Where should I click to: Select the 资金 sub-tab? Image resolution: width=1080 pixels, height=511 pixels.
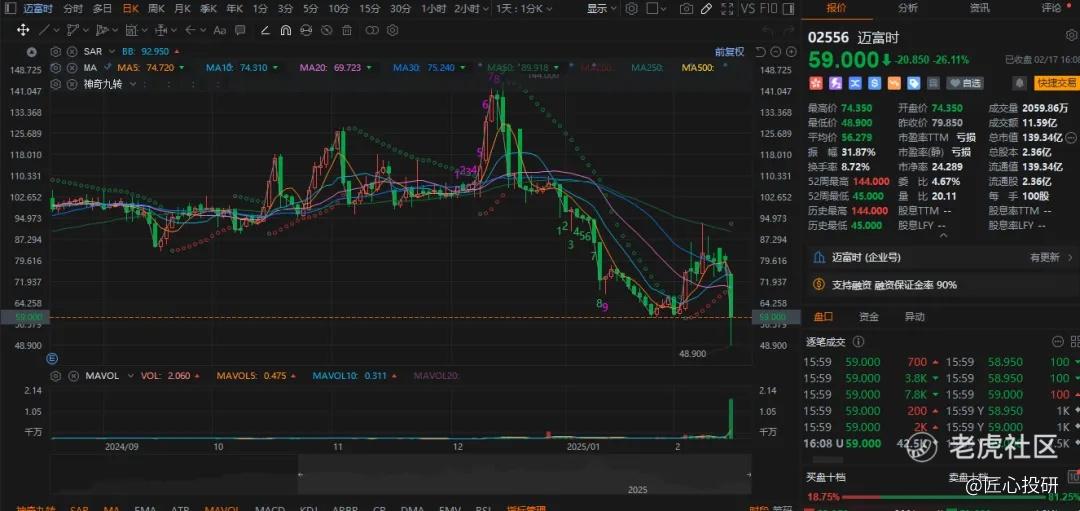click(x=869, y=317)
